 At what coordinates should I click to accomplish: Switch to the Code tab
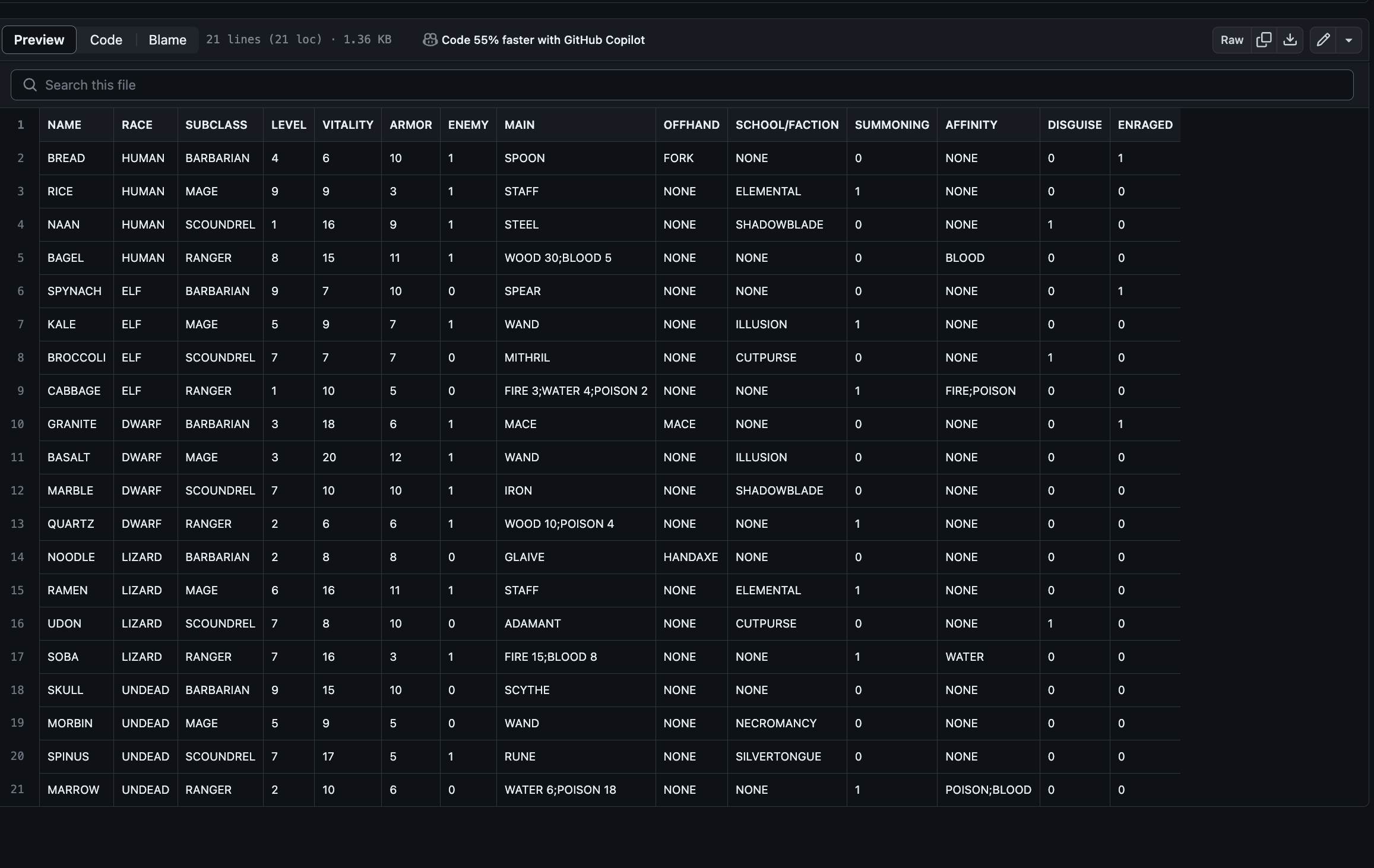tap(106, 40)
